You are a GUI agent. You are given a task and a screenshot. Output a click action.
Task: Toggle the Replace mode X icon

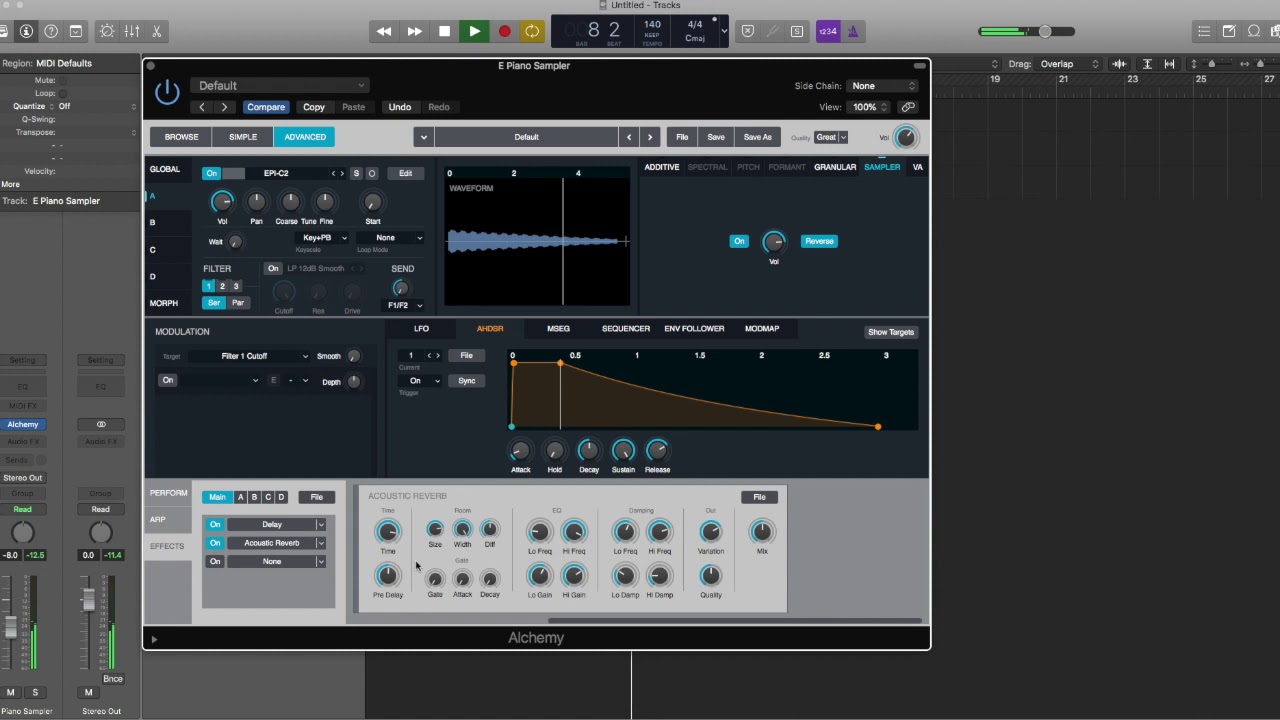748,31
